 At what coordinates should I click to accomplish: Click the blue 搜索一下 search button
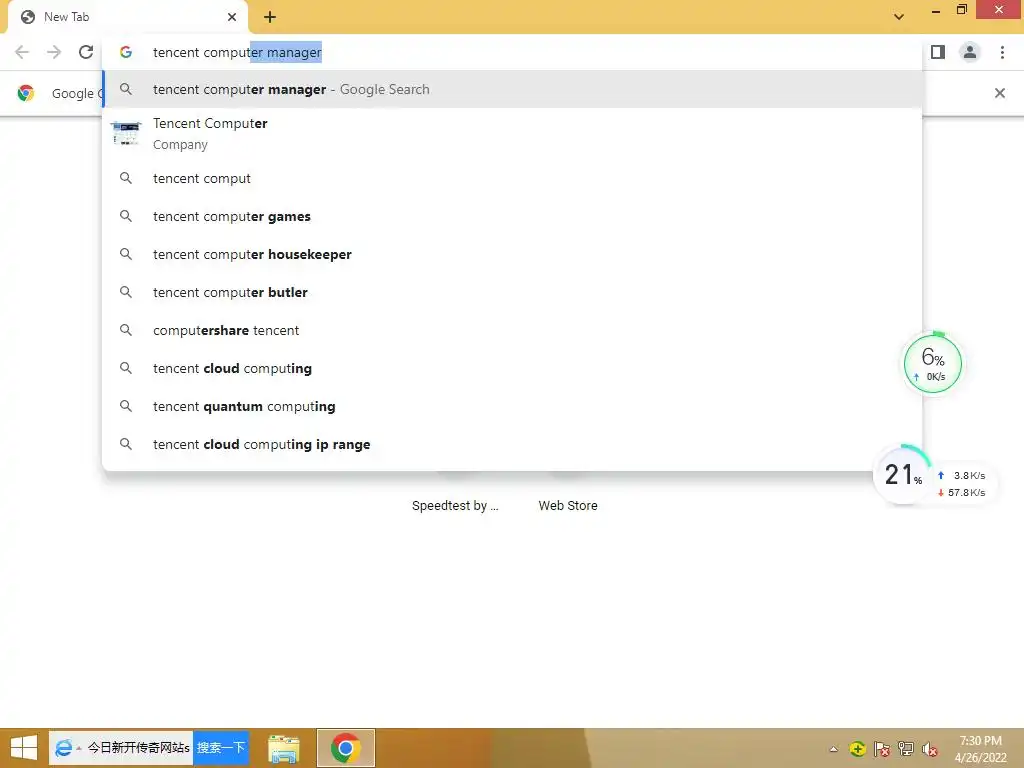(x=221, y=748)
